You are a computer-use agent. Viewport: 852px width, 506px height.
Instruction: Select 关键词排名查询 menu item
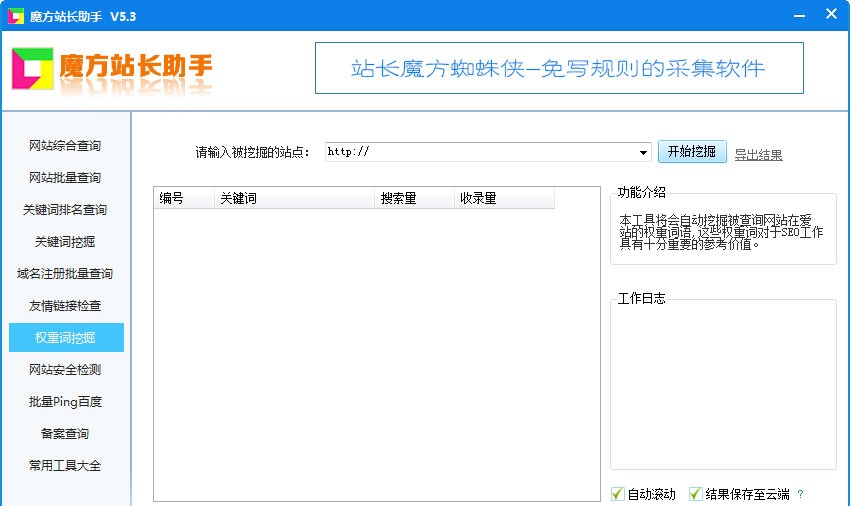pos(65,210)
